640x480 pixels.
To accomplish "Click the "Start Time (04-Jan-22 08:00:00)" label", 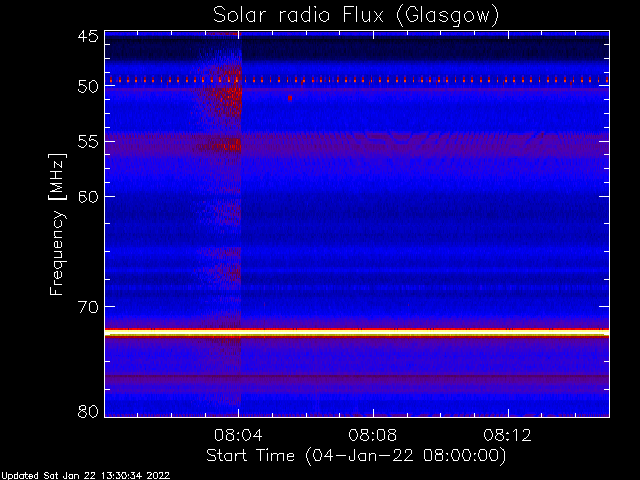I will pos(356,455).
